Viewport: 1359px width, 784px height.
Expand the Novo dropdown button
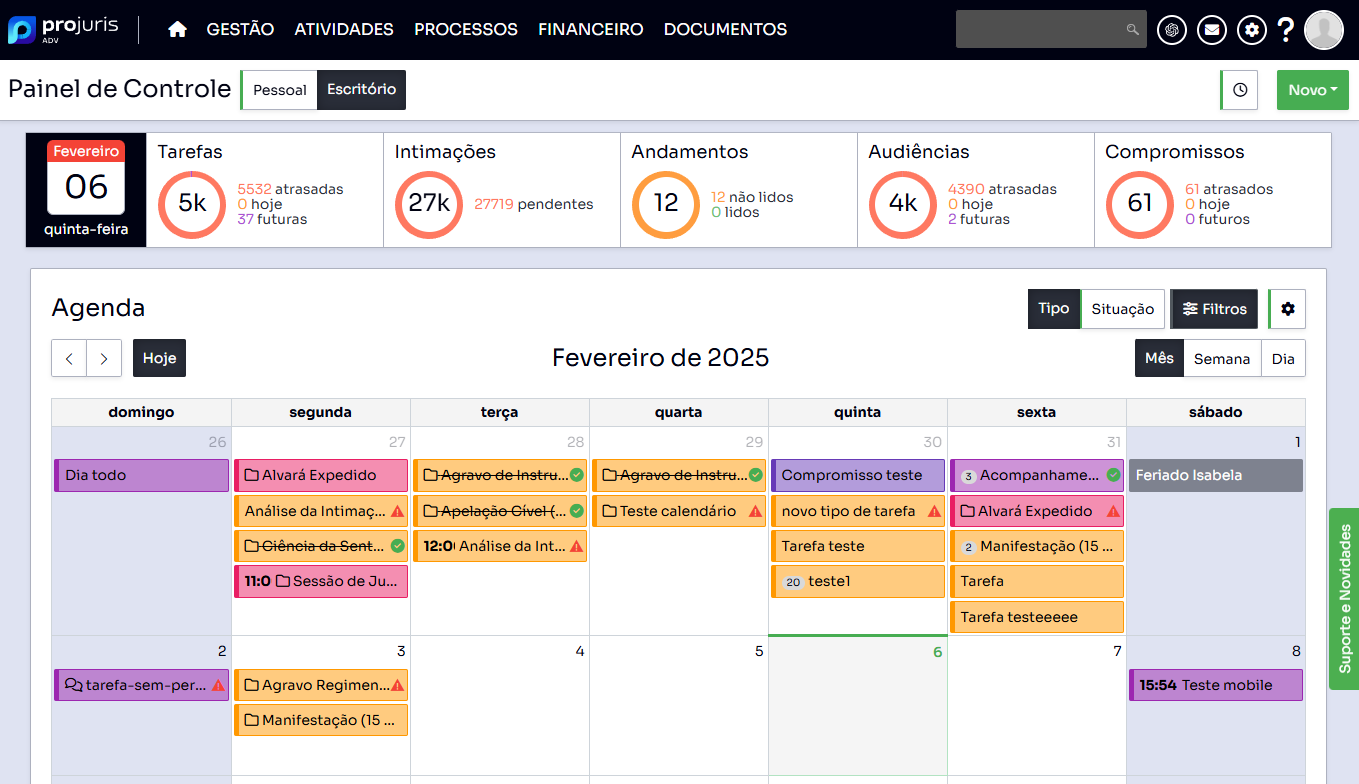coord(1312,90)
